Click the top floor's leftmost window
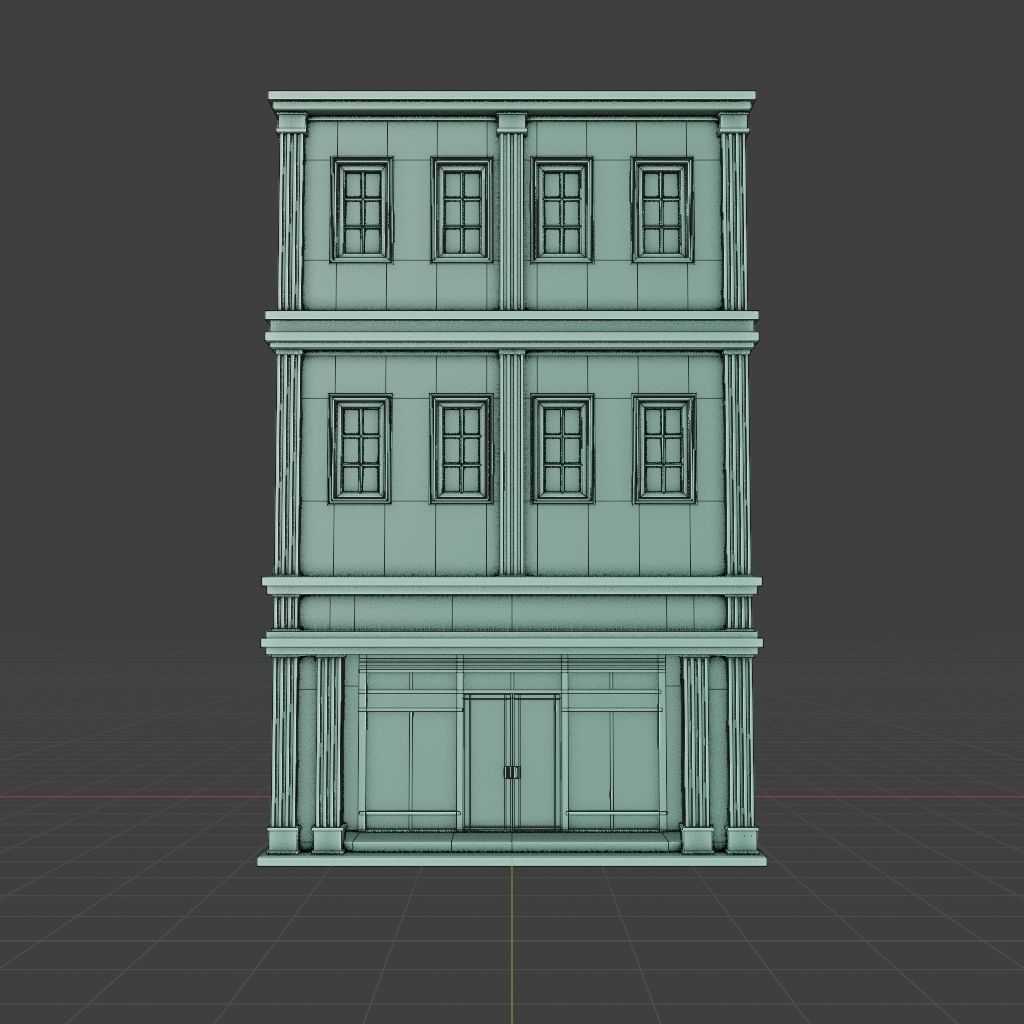 (362, 210)
